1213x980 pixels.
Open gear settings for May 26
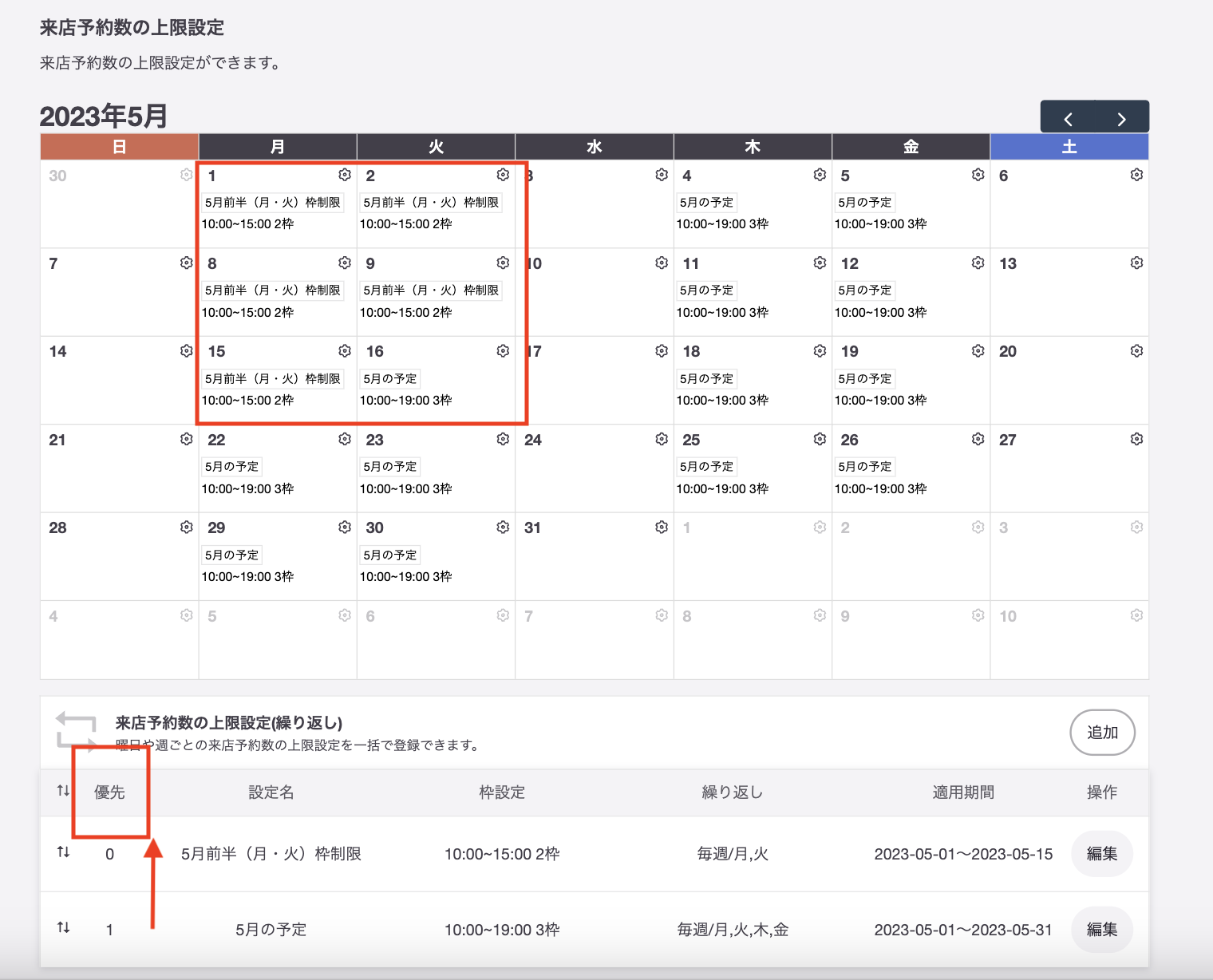tap(978, 439)
